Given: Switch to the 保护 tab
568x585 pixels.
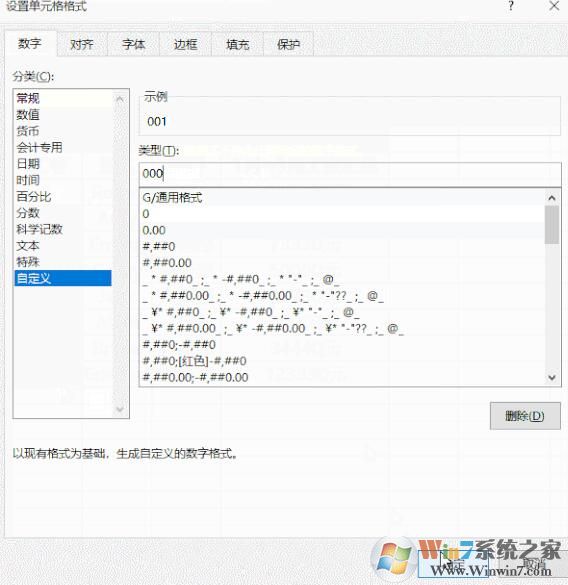Looking at the screenshot, I should tap(288, 44).
